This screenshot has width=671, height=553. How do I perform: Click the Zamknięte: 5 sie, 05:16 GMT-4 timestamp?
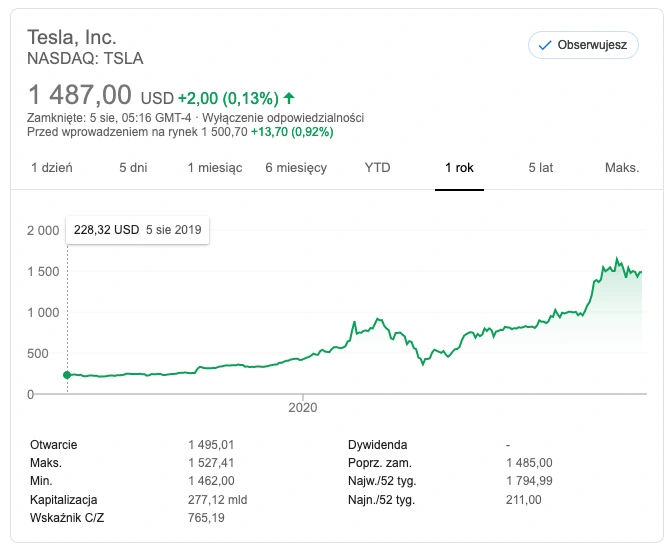coord(109,118)
